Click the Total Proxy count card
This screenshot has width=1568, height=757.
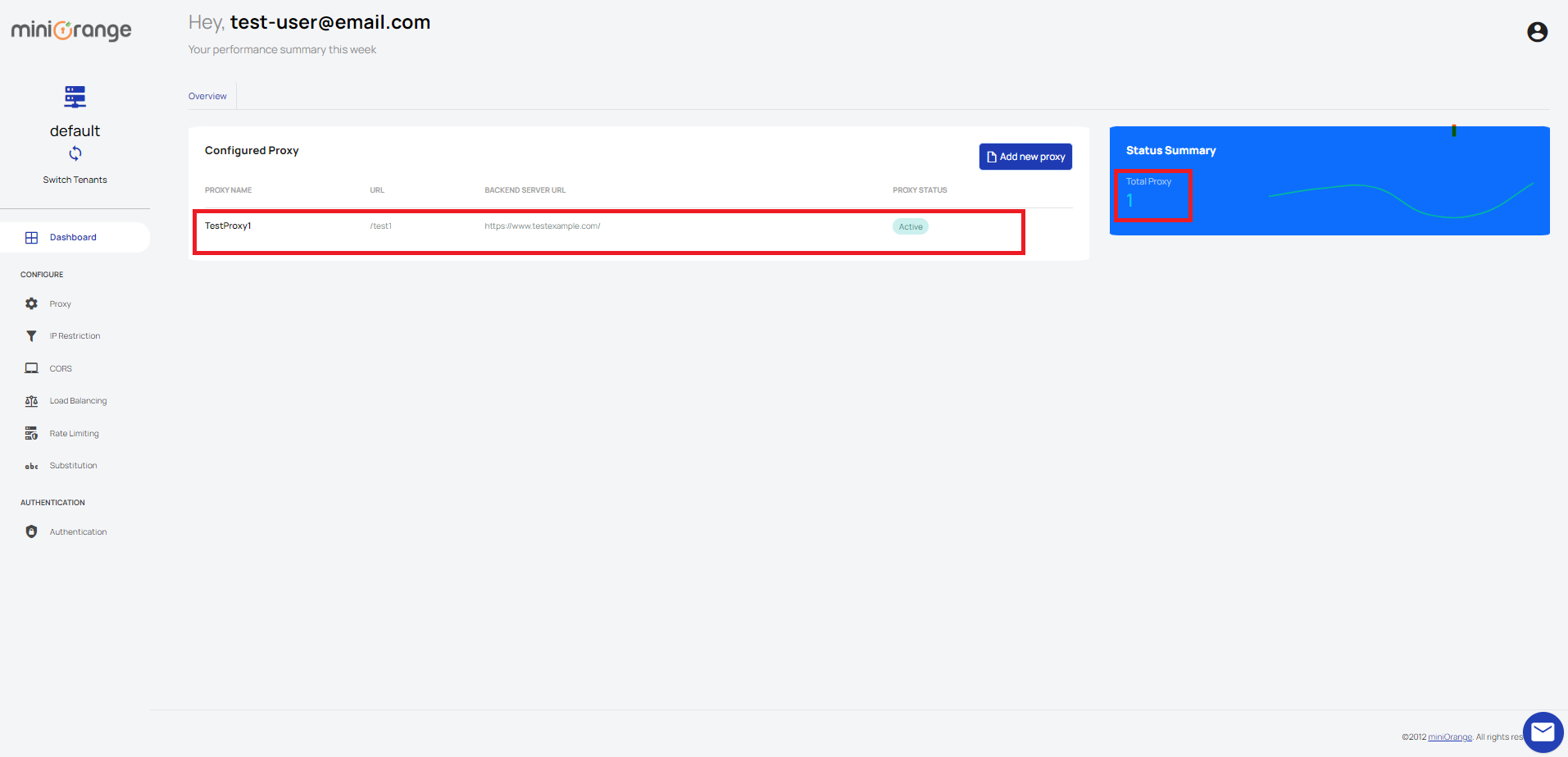point(1153,195)
